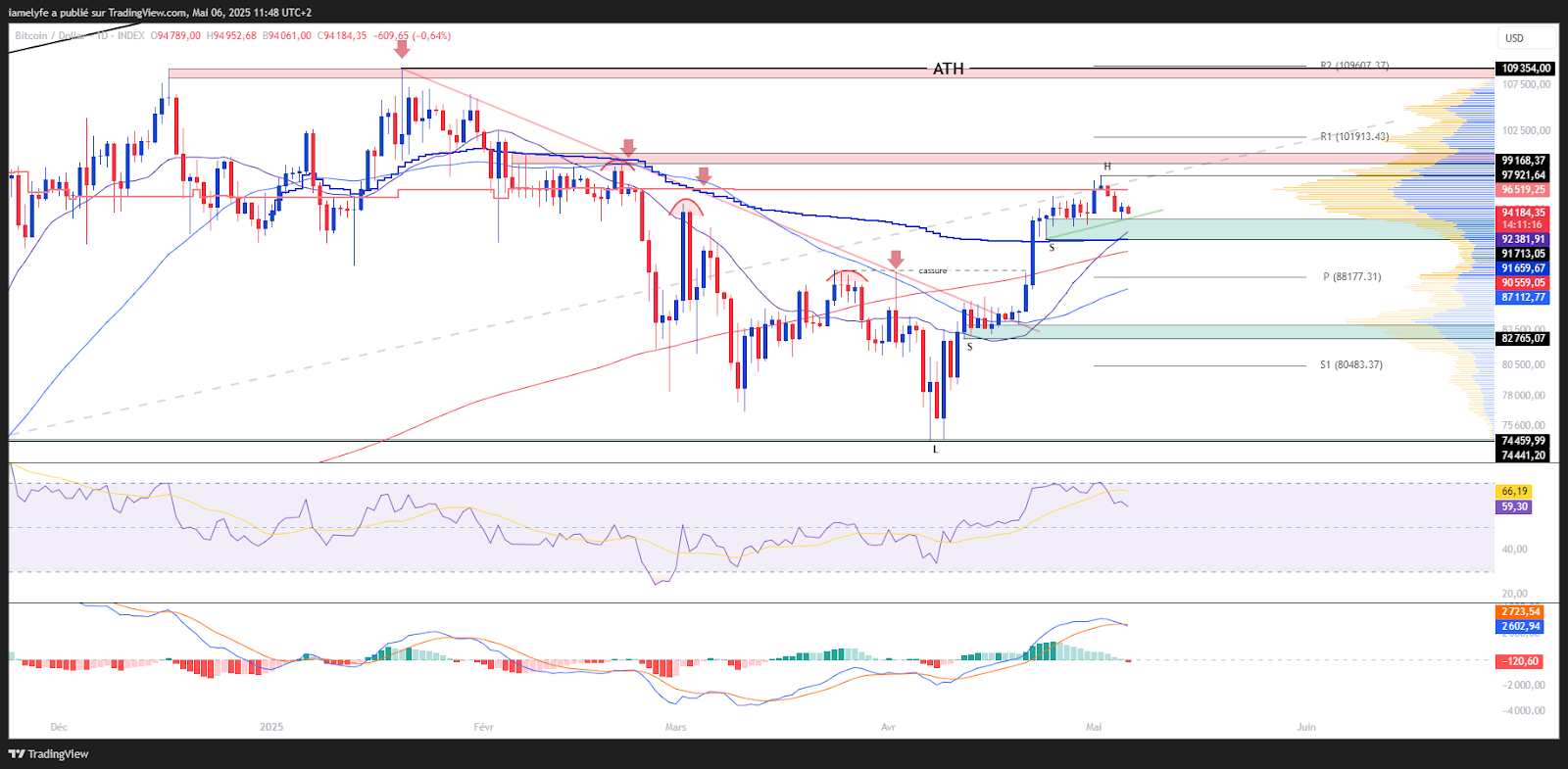Click the header text mentioning TradingView.com
1568x769 pixels.
[x=160, y=13]
